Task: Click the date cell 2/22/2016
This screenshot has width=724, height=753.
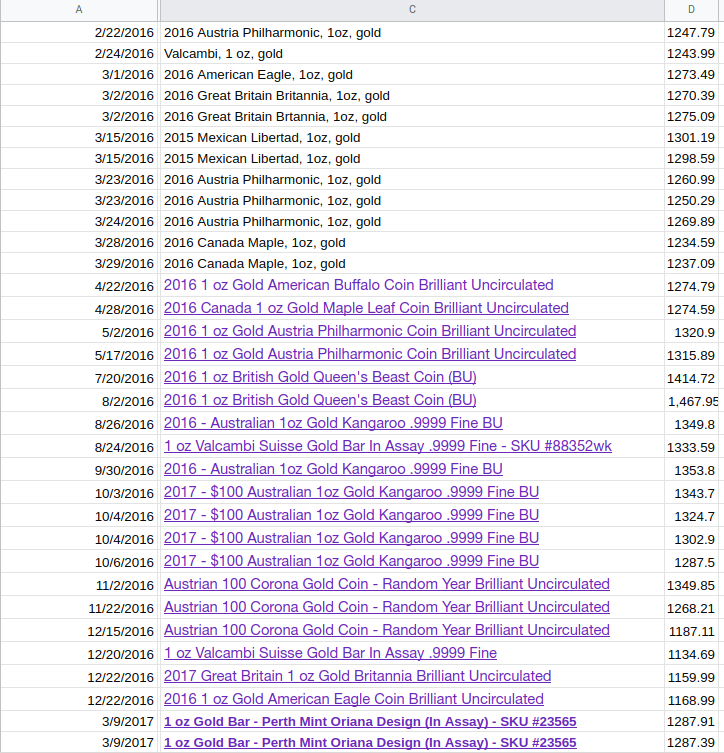Action: (124, 33)
